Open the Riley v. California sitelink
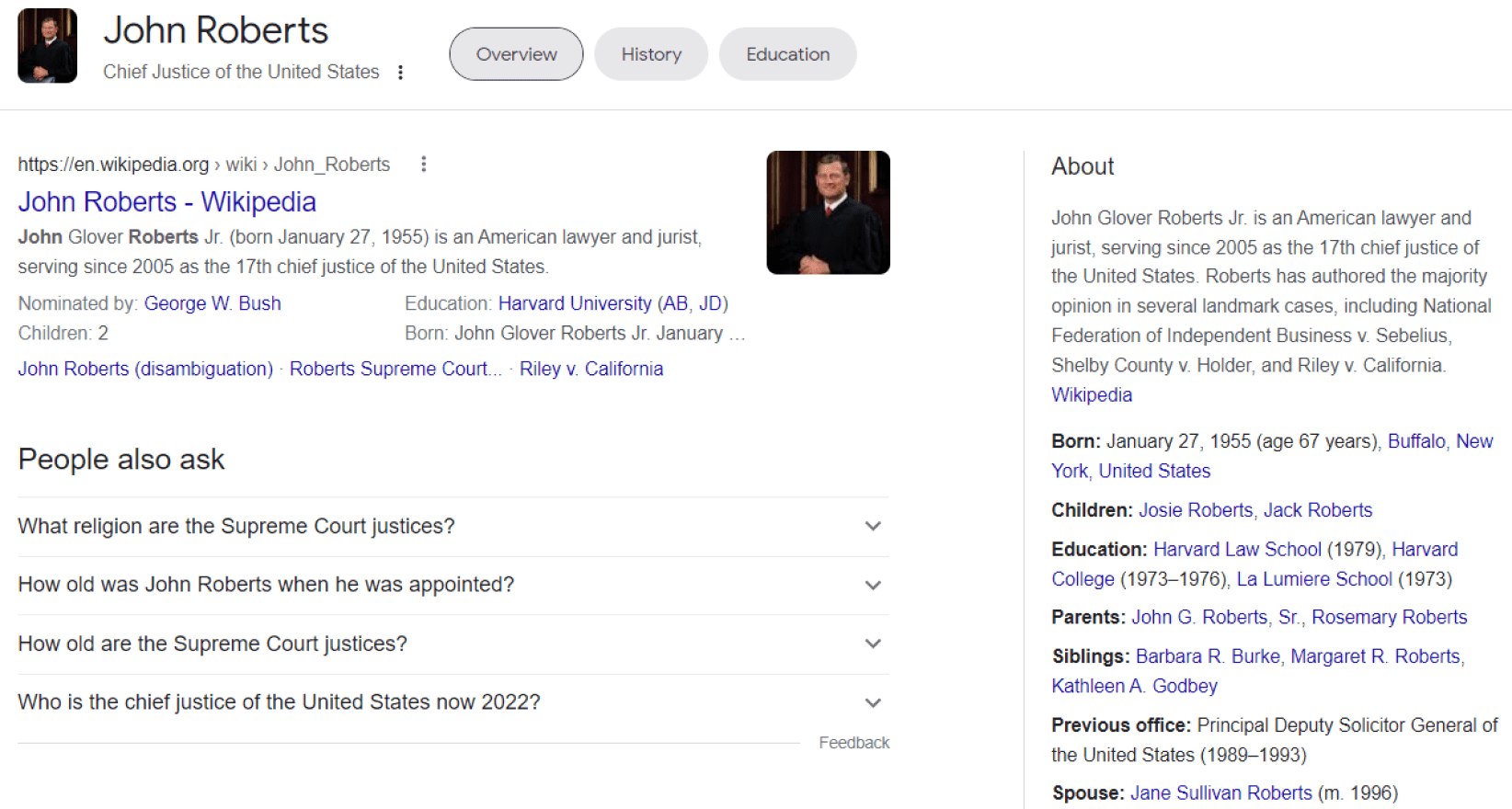 point(591,369)
